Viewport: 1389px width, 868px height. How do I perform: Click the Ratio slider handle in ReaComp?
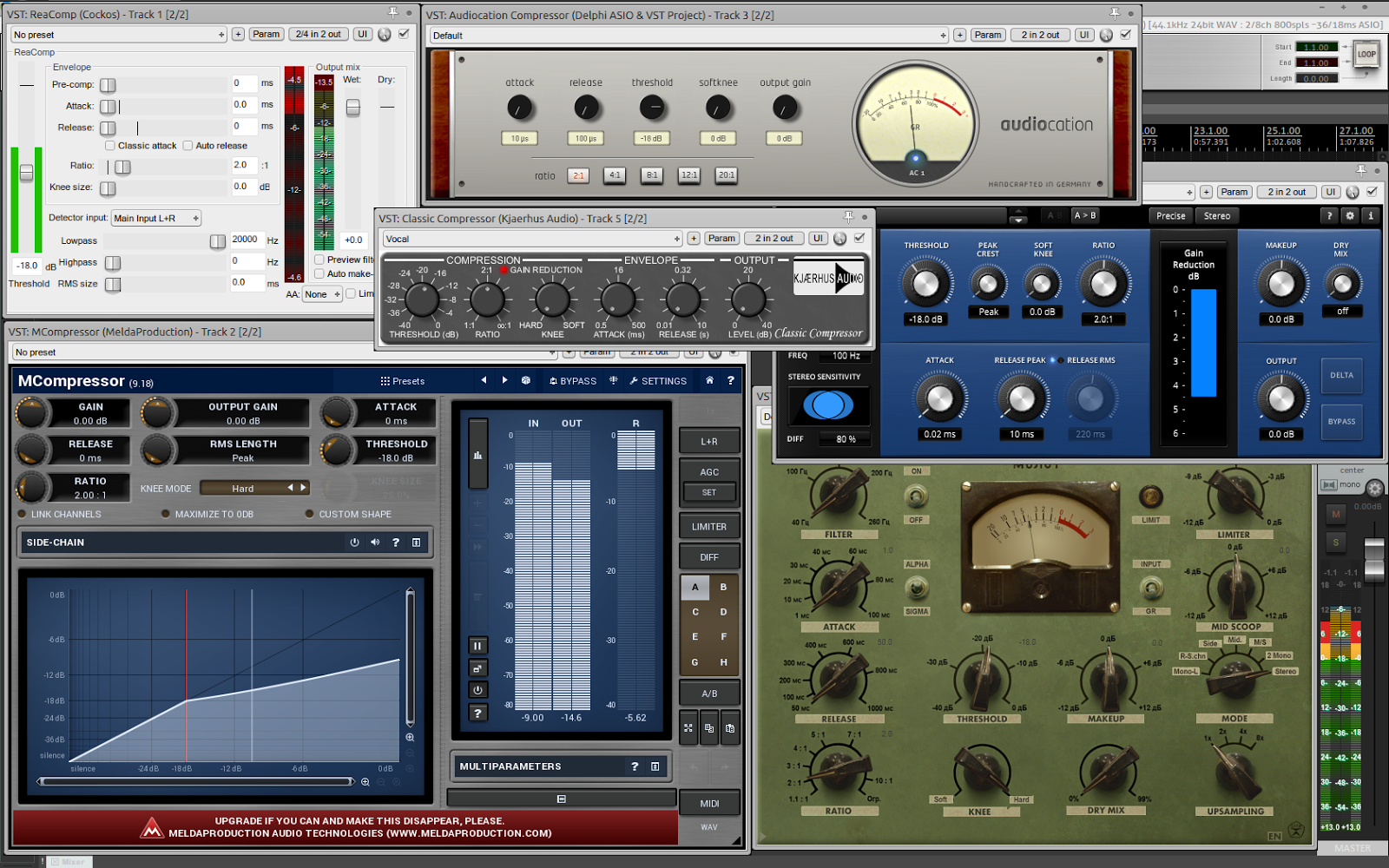(x=122, y=167)
